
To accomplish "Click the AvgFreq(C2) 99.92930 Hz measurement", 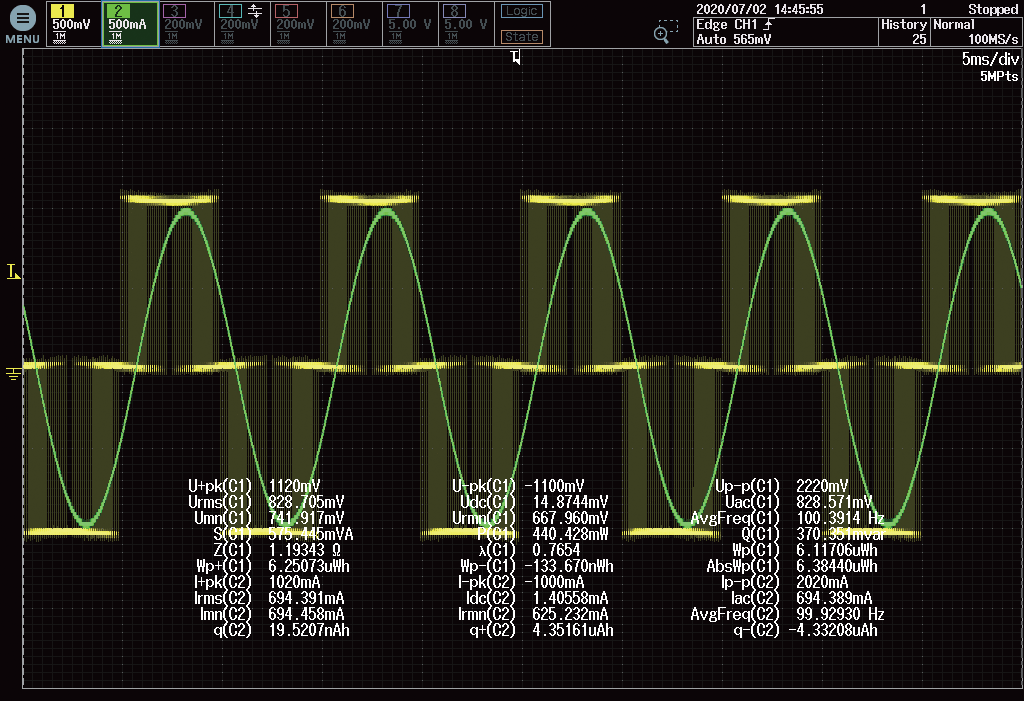I will point(788,614).
